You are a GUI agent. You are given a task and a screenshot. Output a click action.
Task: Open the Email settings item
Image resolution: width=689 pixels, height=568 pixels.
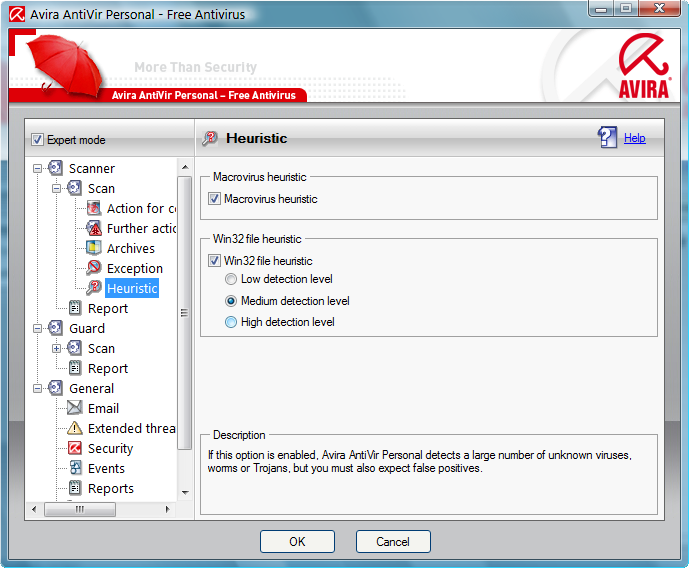103,408
